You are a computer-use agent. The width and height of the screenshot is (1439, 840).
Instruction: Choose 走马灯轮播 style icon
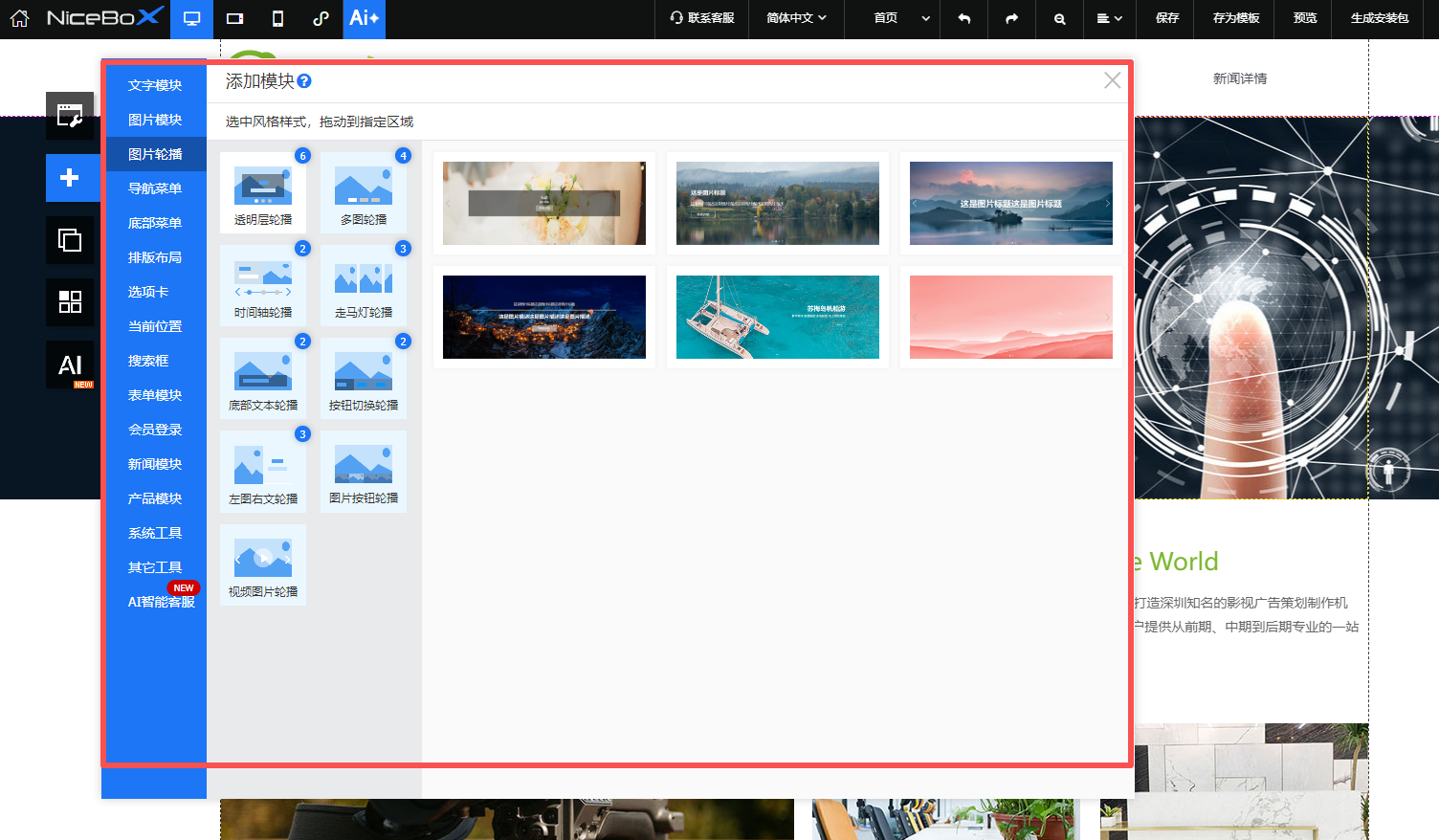364,285
